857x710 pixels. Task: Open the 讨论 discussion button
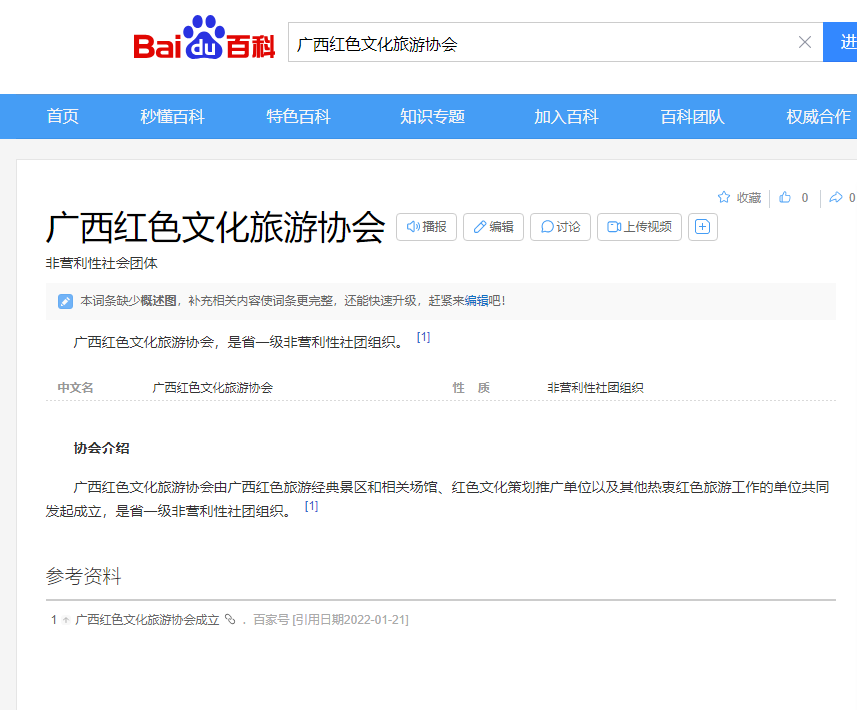pos(560,227)
